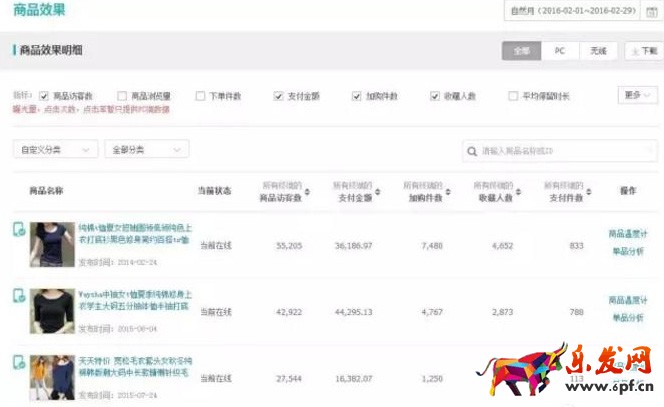Uncheck the 商品访客数 checkbox
664x407 pixels.
pyautogui.click(x=44, y=96)
